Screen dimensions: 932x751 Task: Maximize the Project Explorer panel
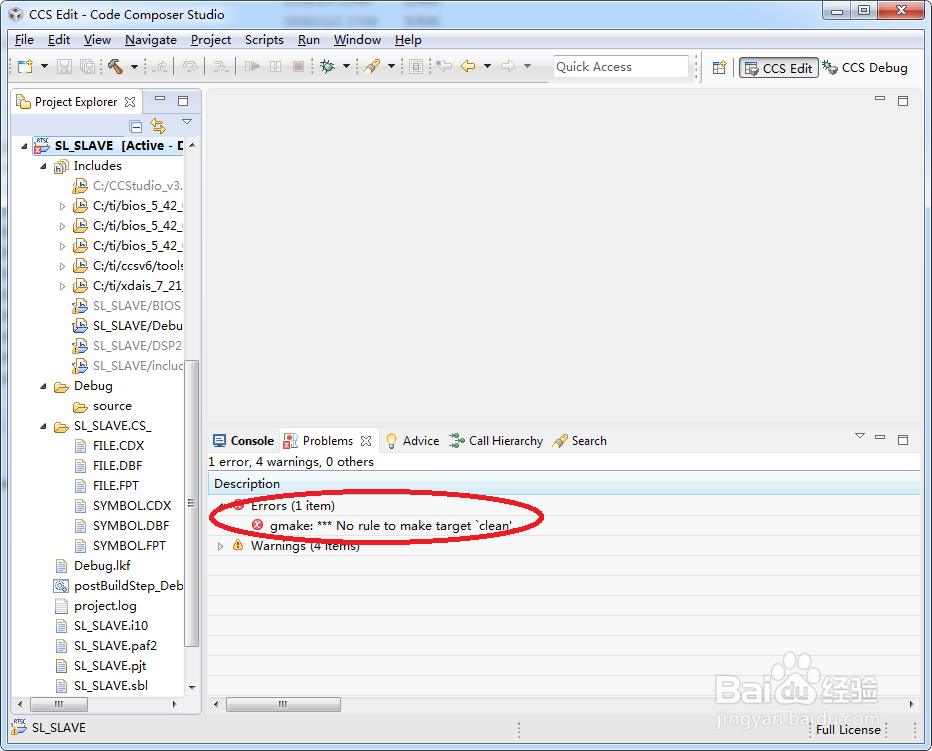coord(183,100)
